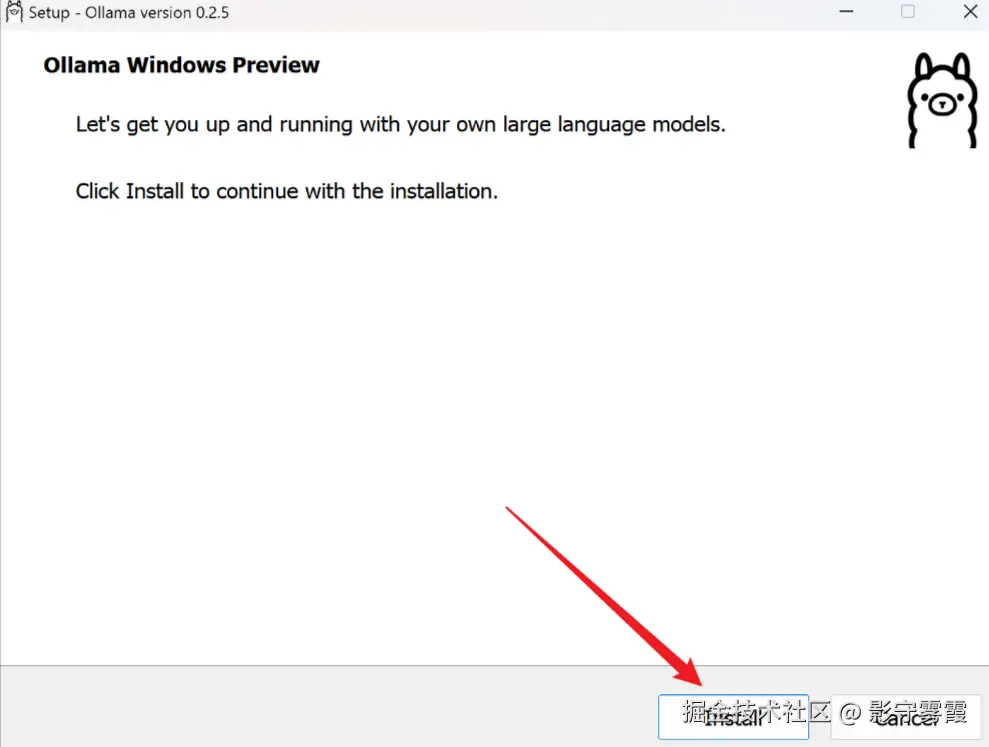
Task: Click the Ollama Windows Preview heading
Action: pyautogui.click(x=182, y=65)
